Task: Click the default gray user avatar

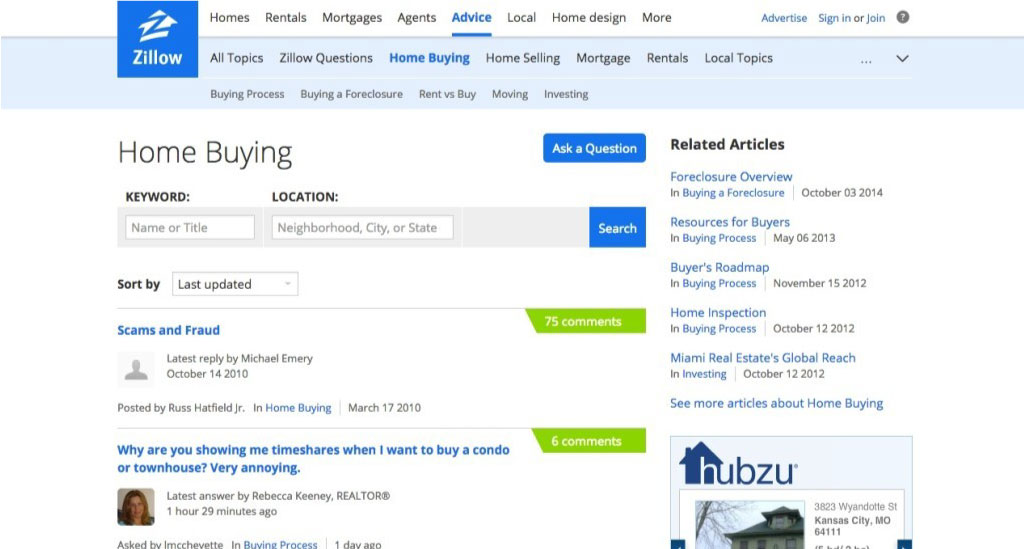Action: pyautogui.click(x=136, y=368)
